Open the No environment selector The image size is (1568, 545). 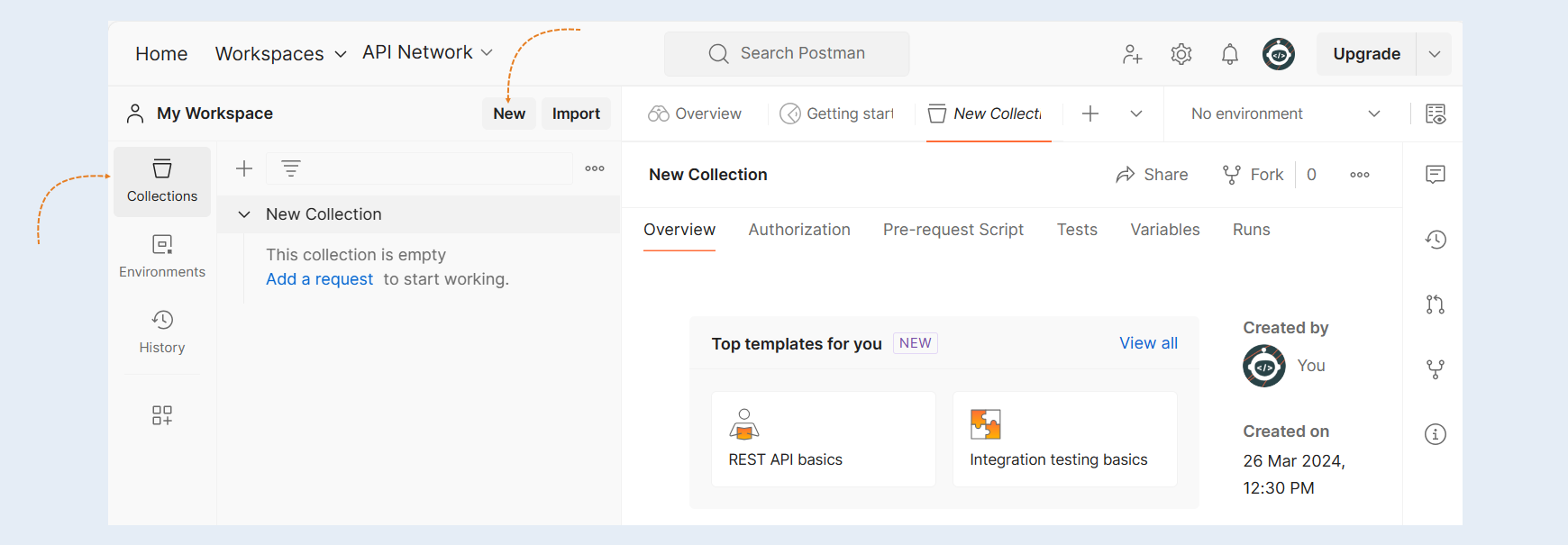[1285, 114]
